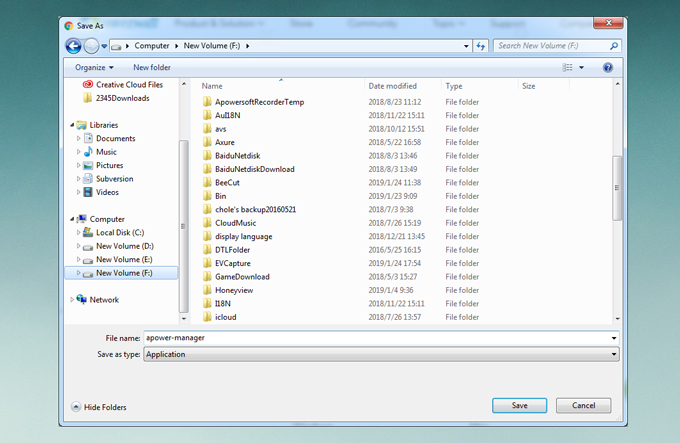Click the file list vertical scrollbar thumb

[617, 188]
